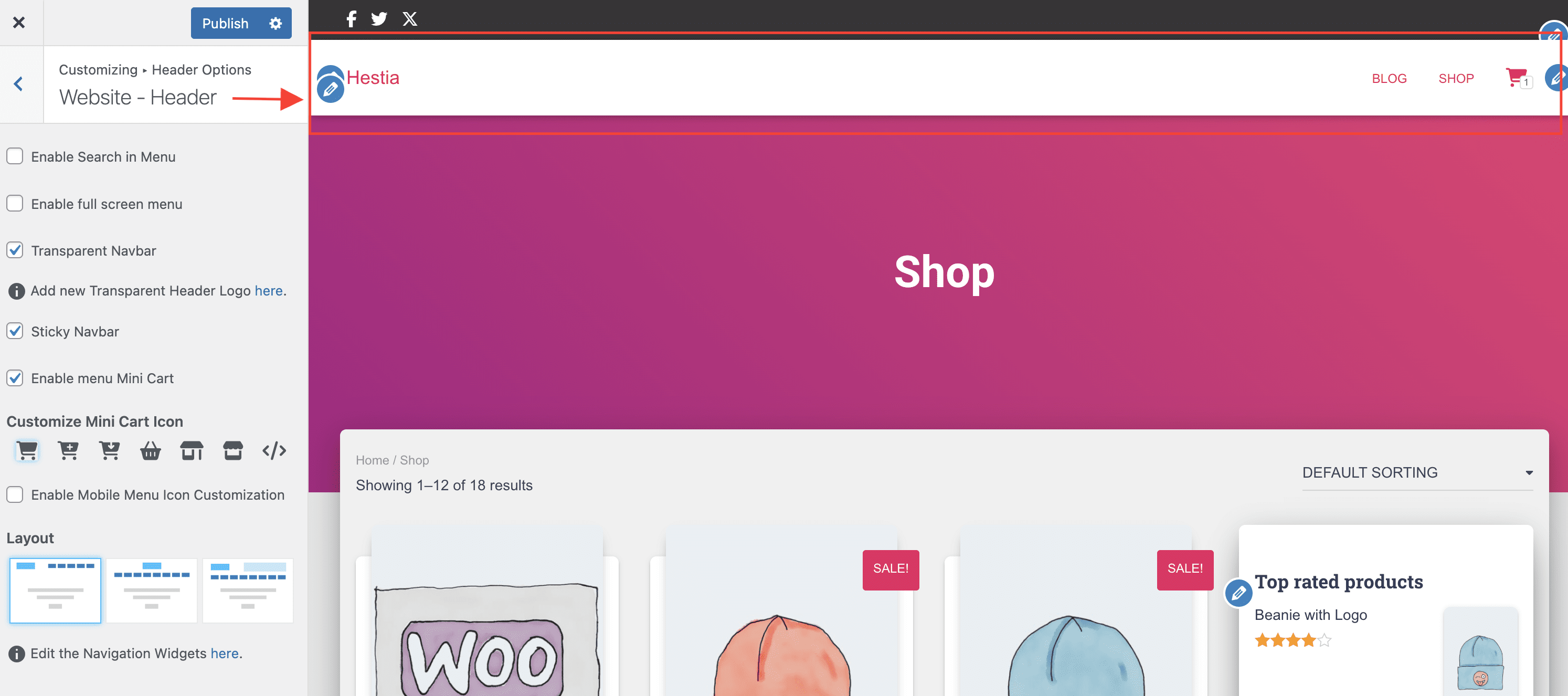Open the Default Sorting dropdown

(x=1417, y=472)
